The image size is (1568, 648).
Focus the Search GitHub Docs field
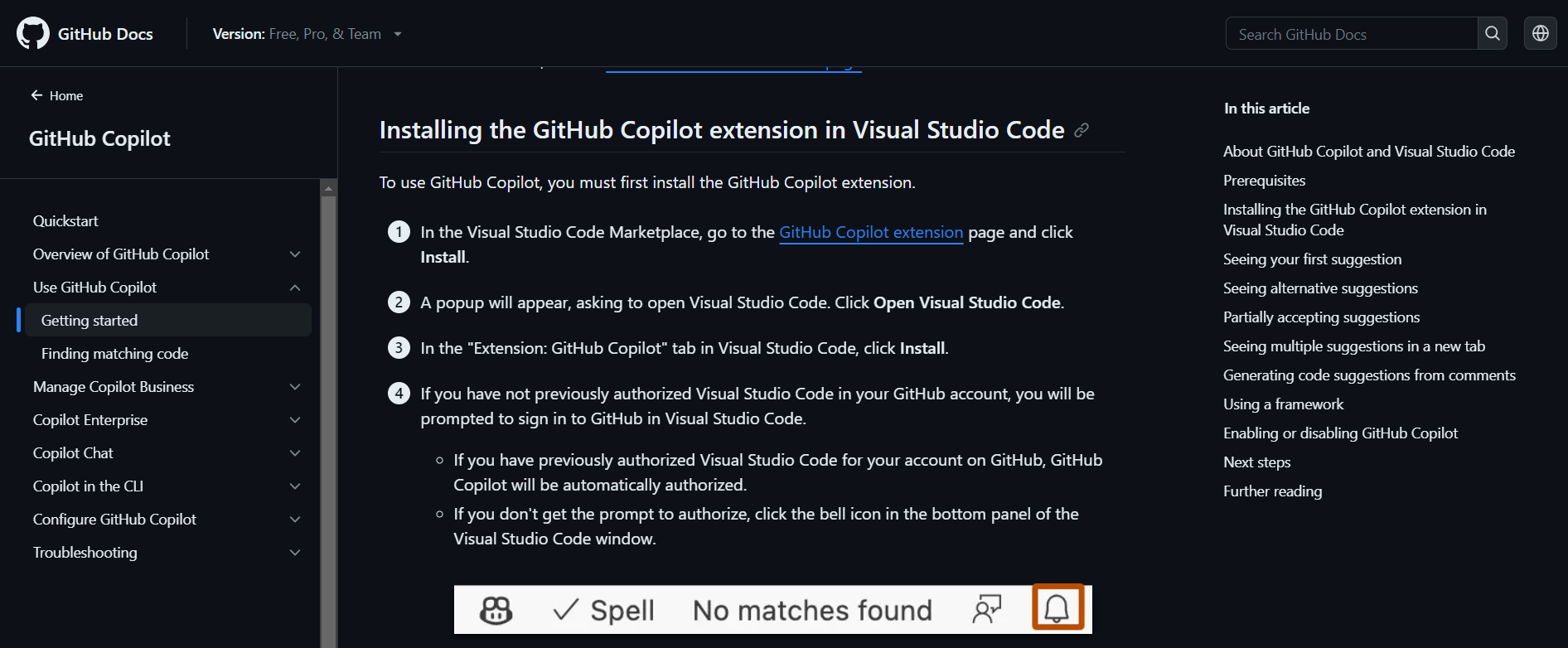point(1352,34)
